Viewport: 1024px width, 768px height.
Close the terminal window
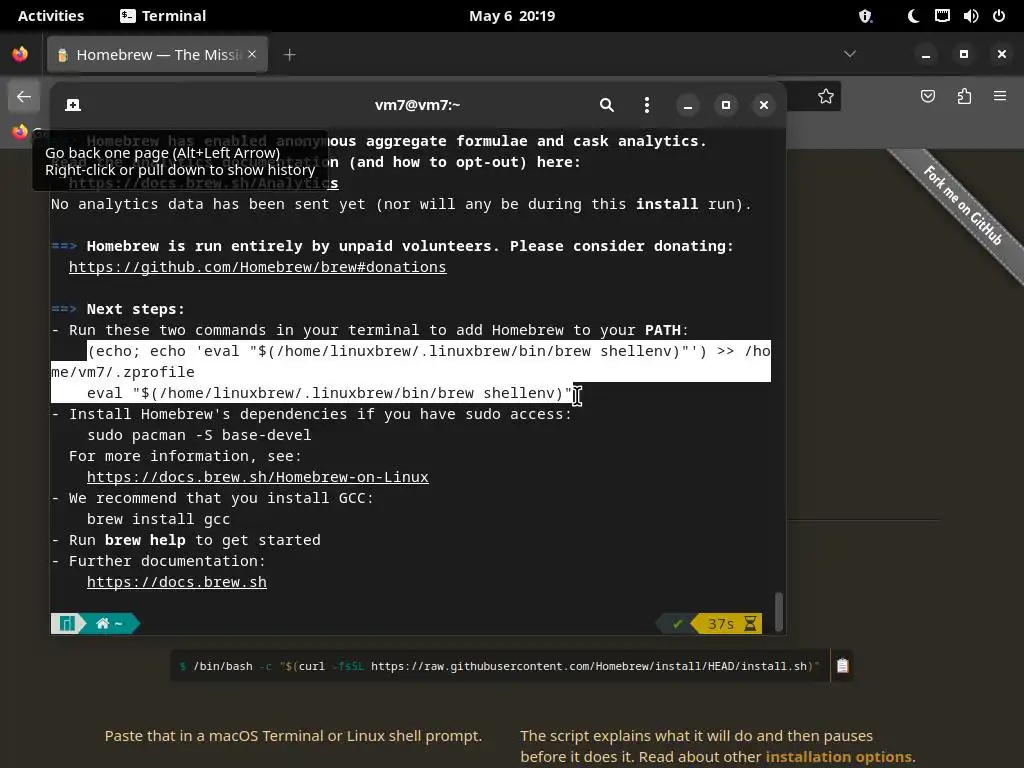pyautogui.click(x=763, y=105)
